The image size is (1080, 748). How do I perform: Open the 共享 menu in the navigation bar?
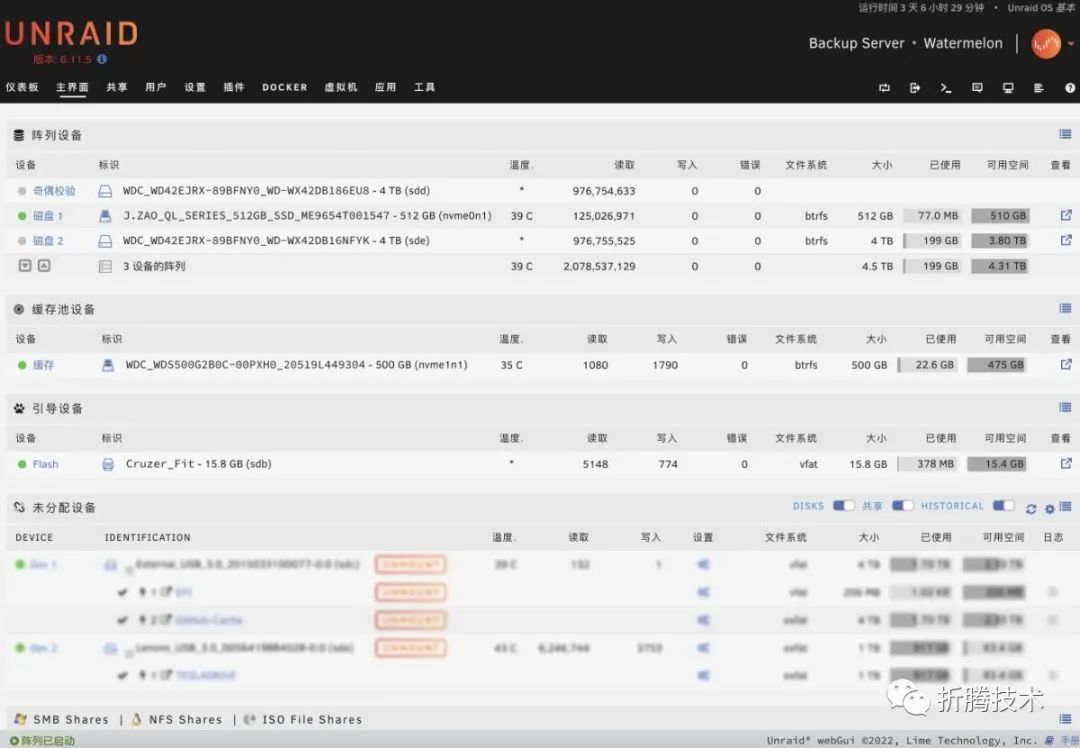[x=116, y=87]
